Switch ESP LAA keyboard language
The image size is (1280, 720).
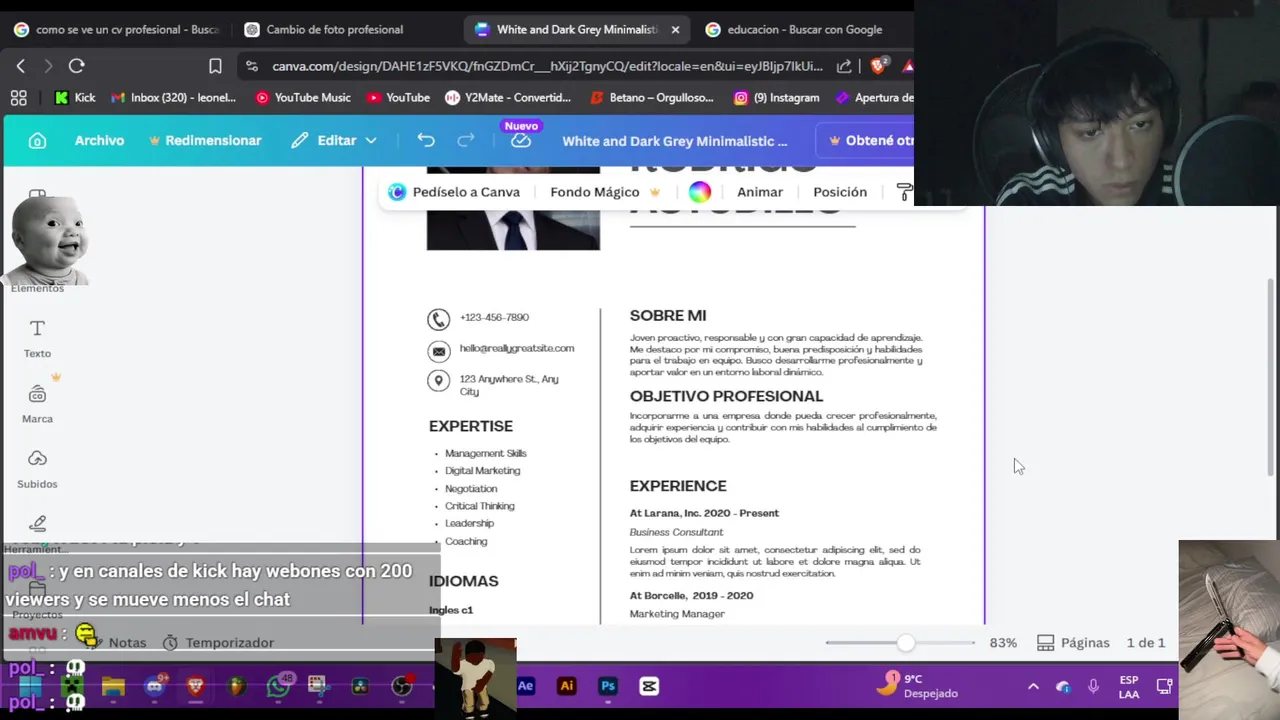point(1128,686)
